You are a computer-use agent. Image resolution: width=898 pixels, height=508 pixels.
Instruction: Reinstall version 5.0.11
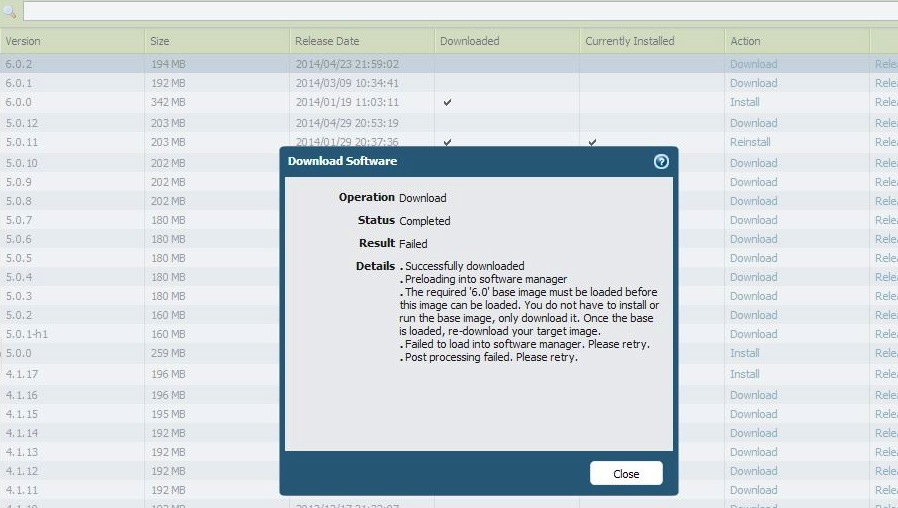pyautogui.click(x=750, y=142)
